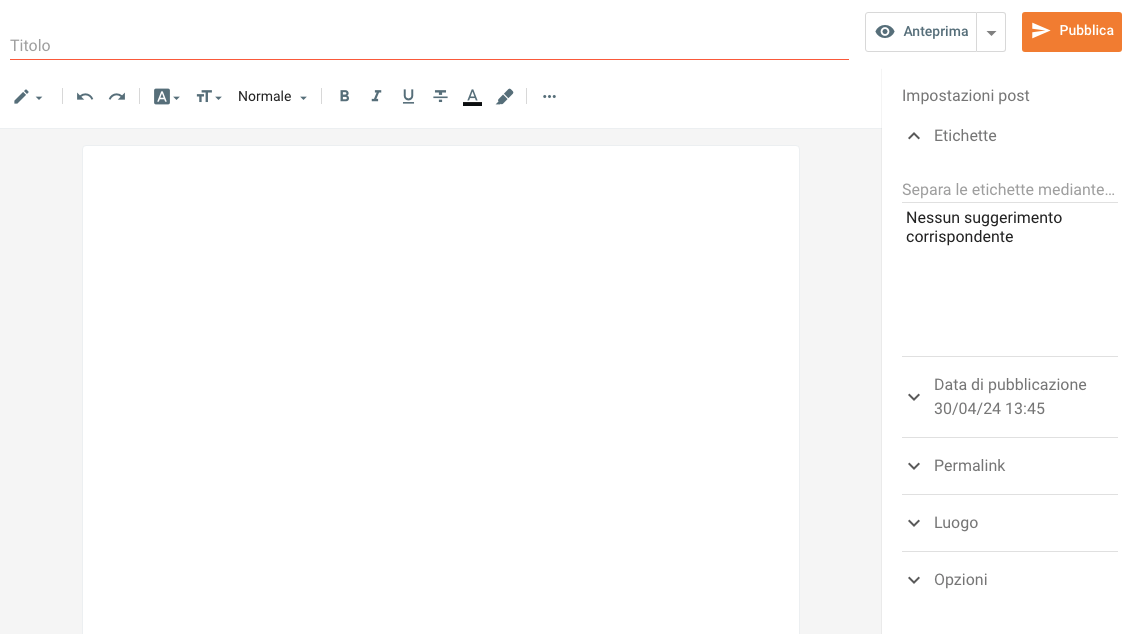Image resolution: width=1135 pixels, height=634 pixels.
Task: Click the paper plane icon in Pubblica
Action: click(1040, 30)
